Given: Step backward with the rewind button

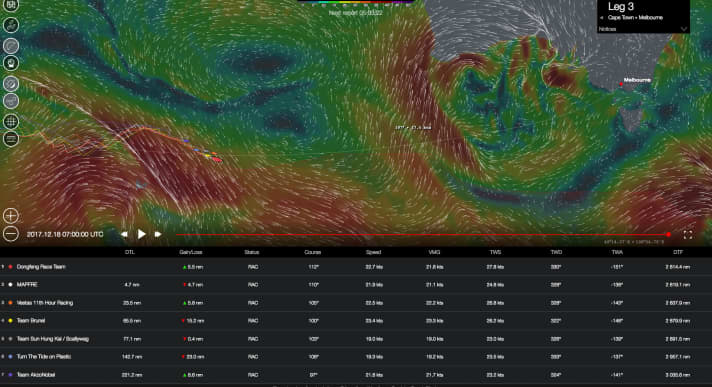Looking at the screenshot, I should coord(124,234).
